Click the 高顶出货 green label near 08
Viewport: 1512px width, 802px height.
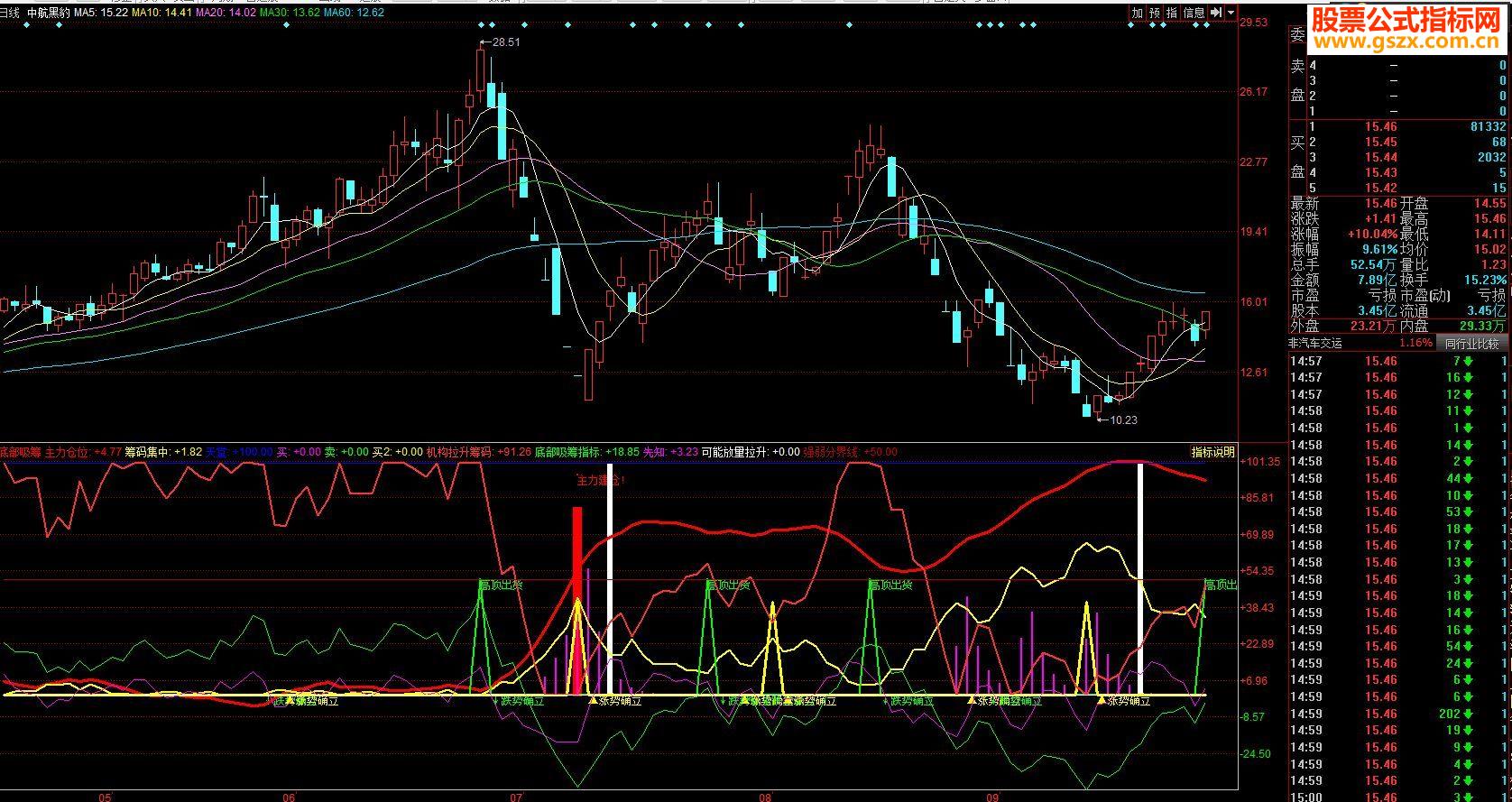727,585
